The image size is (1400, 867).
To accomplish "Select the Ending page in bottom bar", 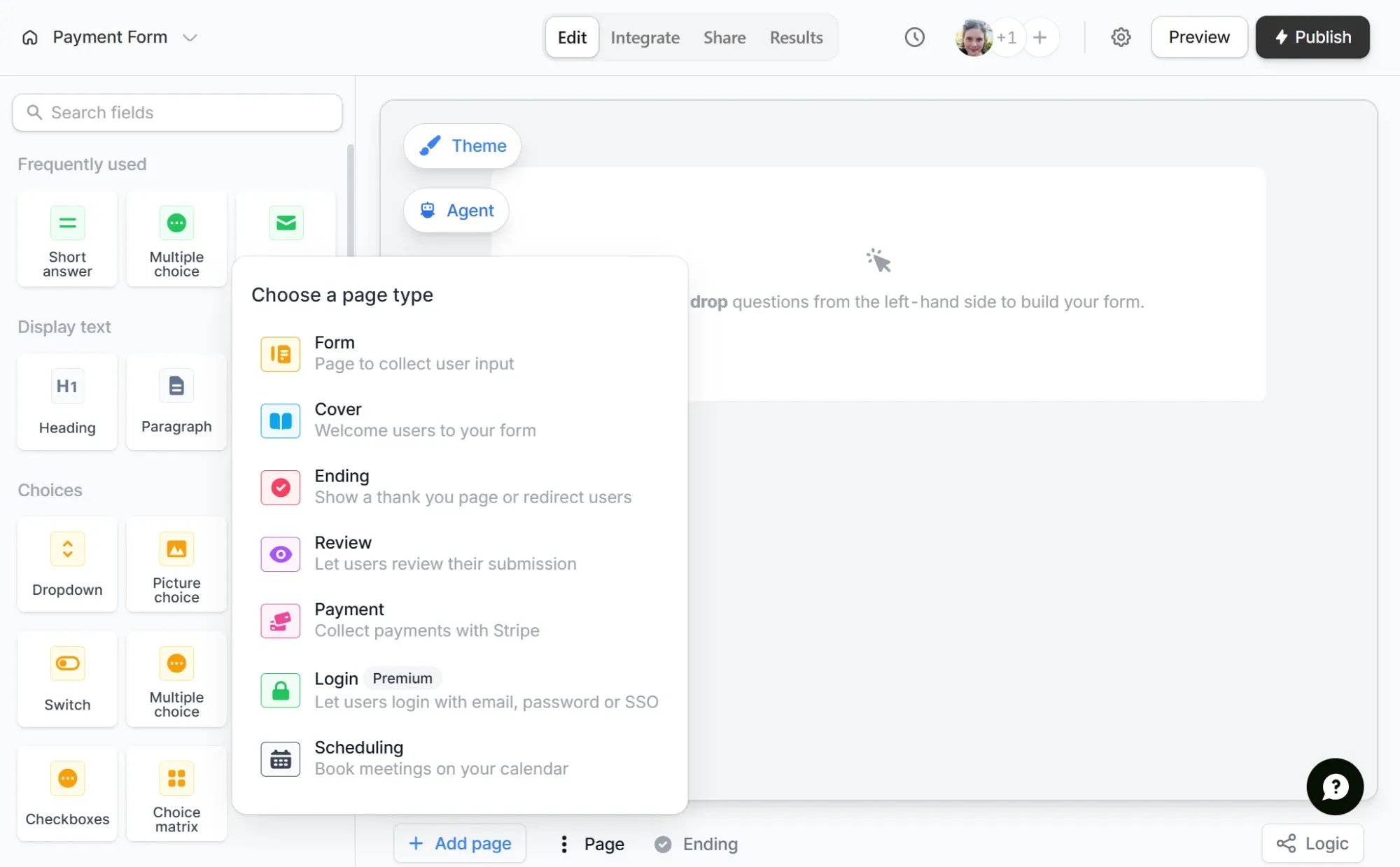I will tap(696, 844).
